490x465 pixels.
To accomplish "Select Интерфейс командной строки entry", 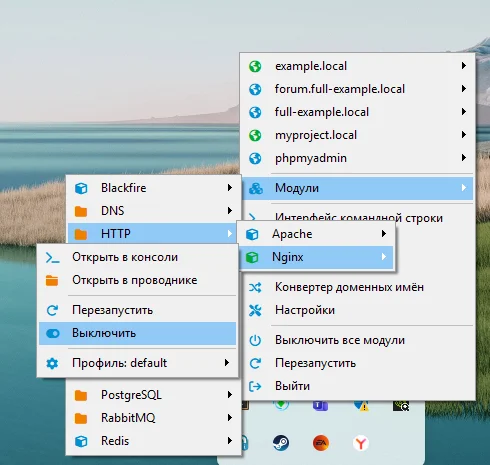I will tap(359, 218).
